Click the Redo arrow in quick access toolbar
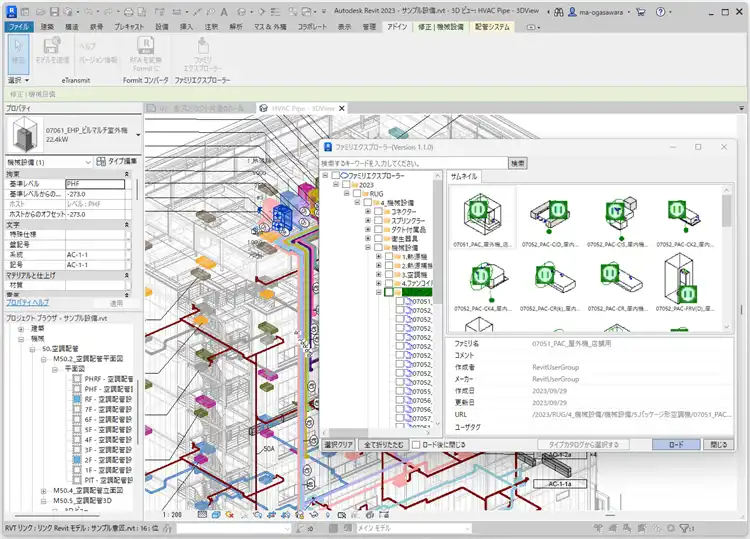This screenshot has height=539, width=750. 108,12
